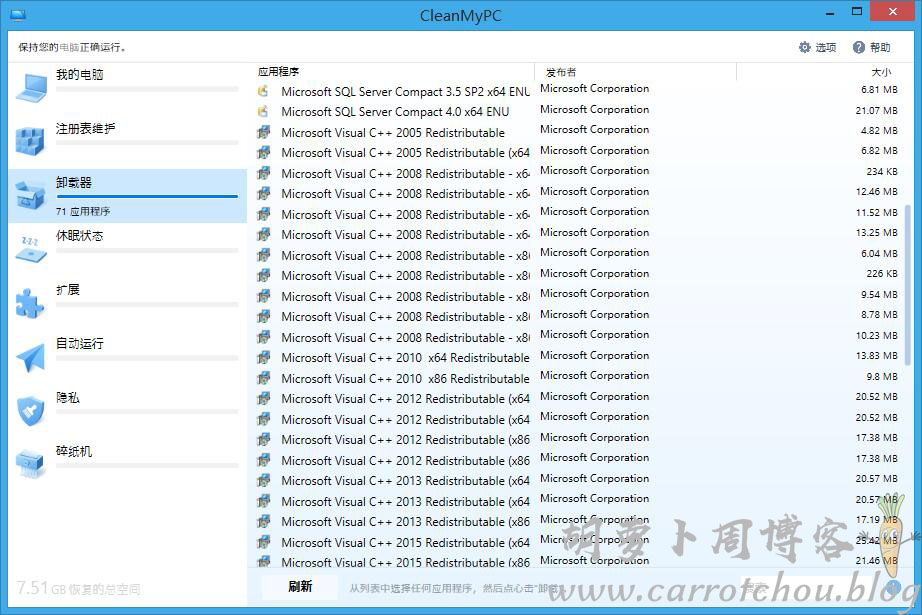The image size is (922, 615).
Task: Select the installer icon of the 6.82 MB row
Action: (x=264, y=152)
